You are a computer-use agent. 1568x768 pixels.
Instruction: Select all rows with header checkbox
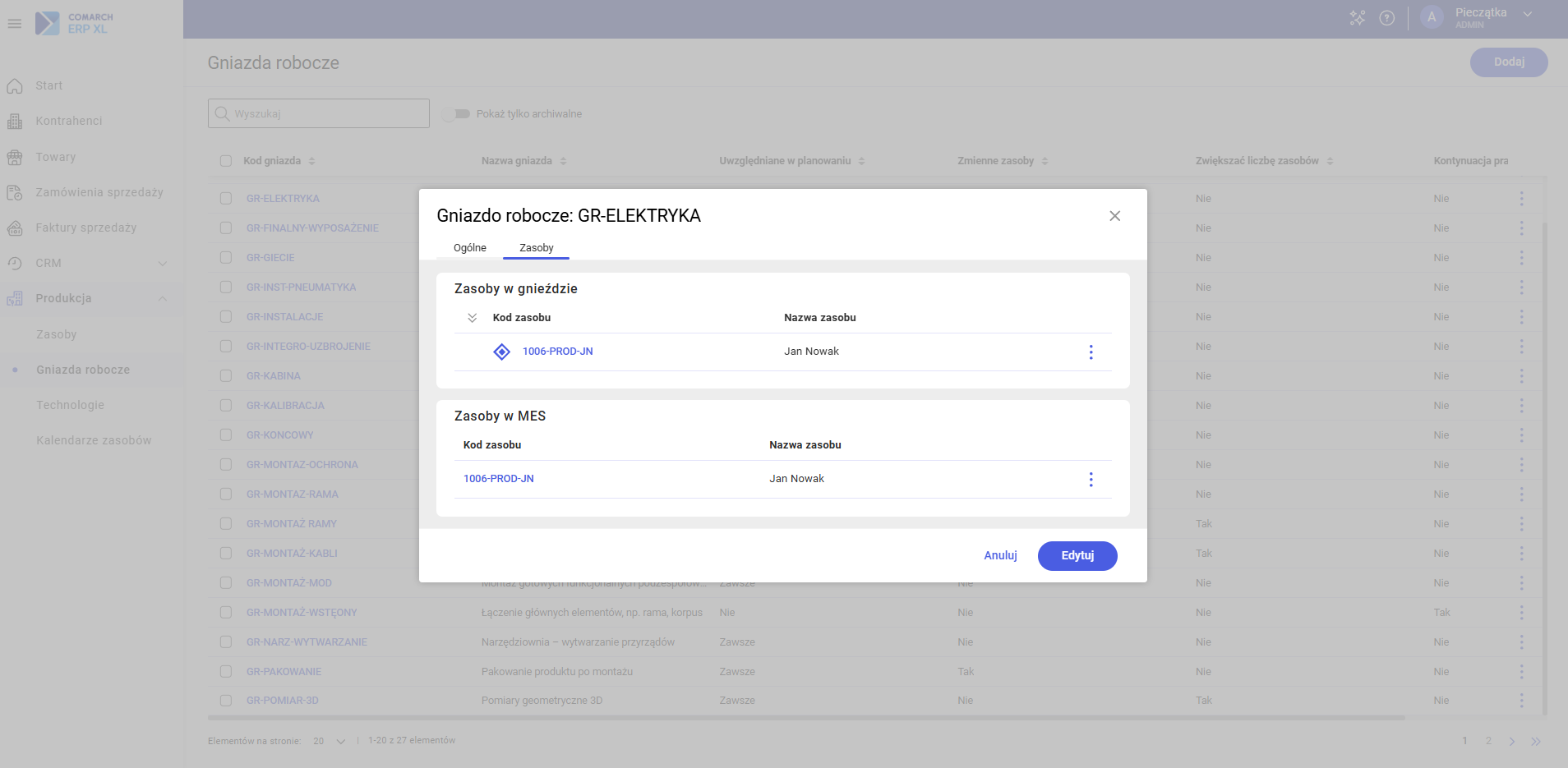[x=226, y=161]
